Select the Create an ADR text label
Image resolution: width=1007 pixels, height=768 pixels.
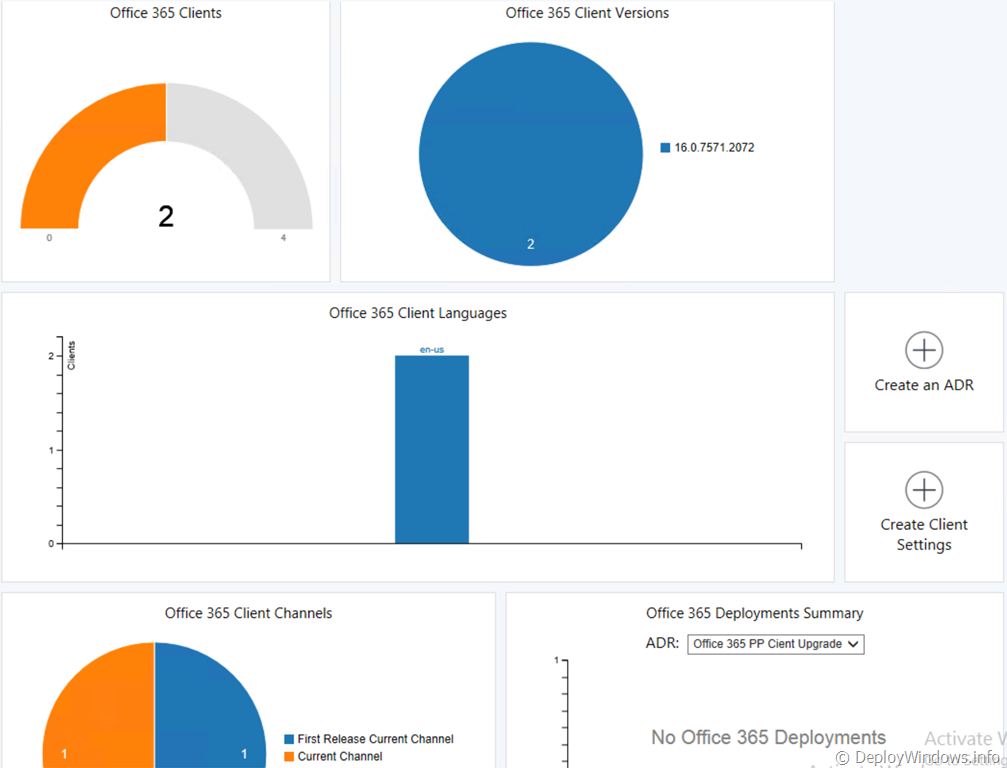click(924, 385)
